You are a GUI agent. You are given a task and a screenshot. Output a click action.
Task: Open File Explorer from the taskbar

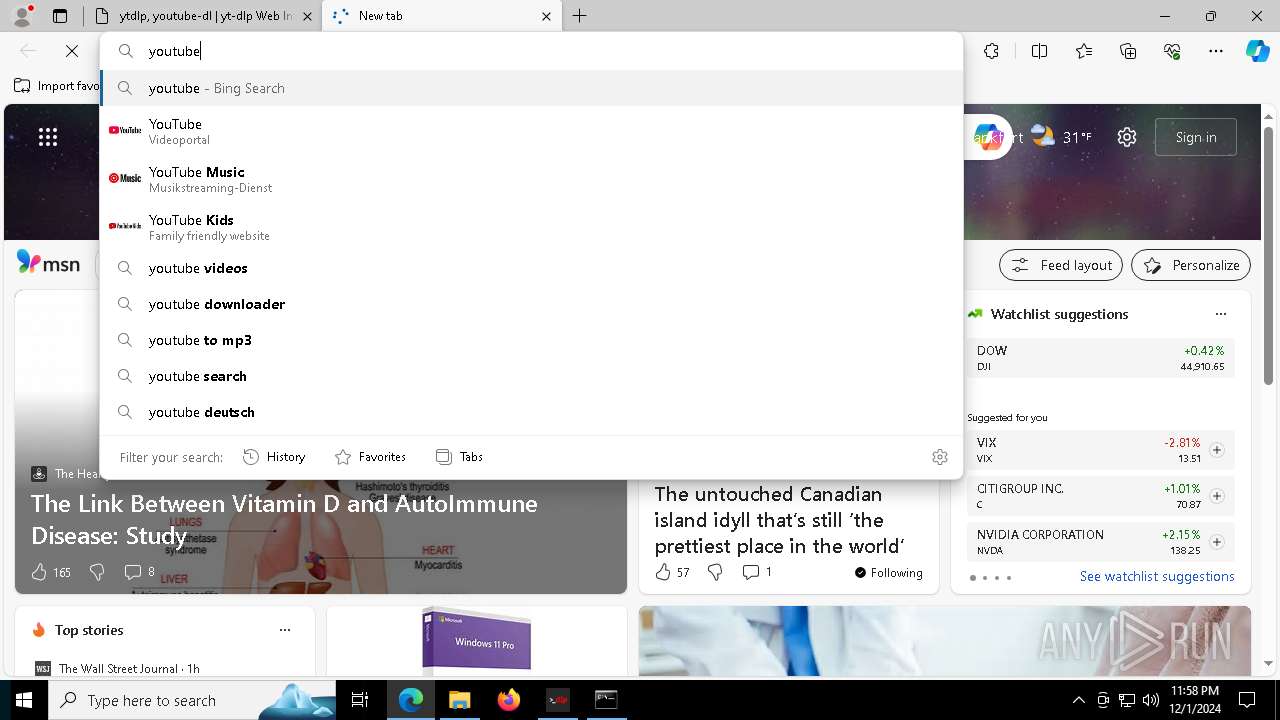[459, 700]
